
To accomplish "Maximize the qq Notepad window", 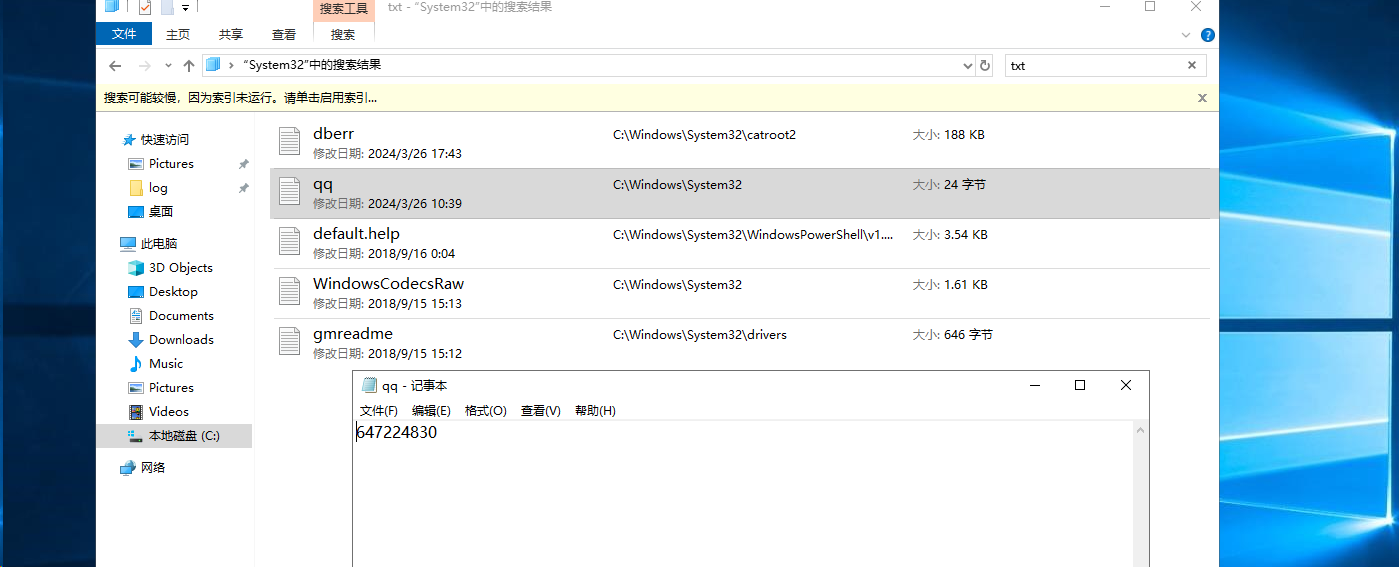I will point(1080,385).
